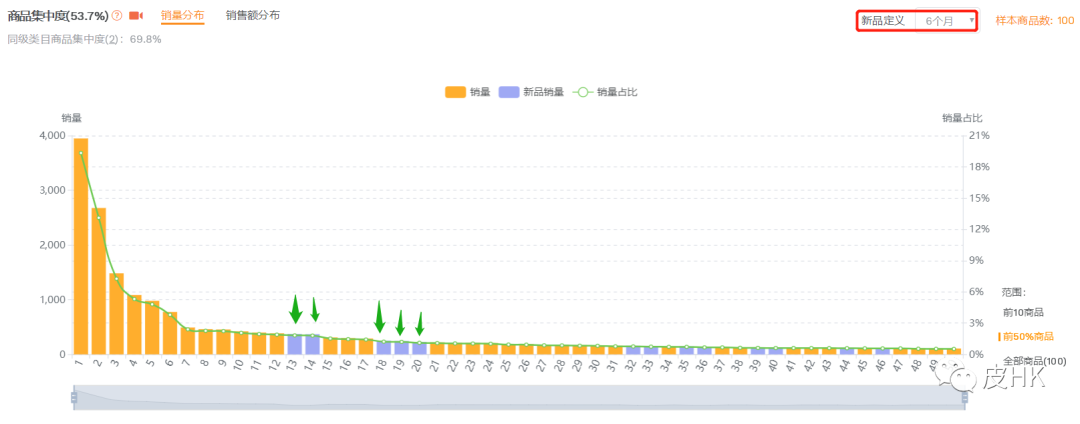
Task: Click the dropdown arrow on 6个月 selector
Action: [971, 20]
